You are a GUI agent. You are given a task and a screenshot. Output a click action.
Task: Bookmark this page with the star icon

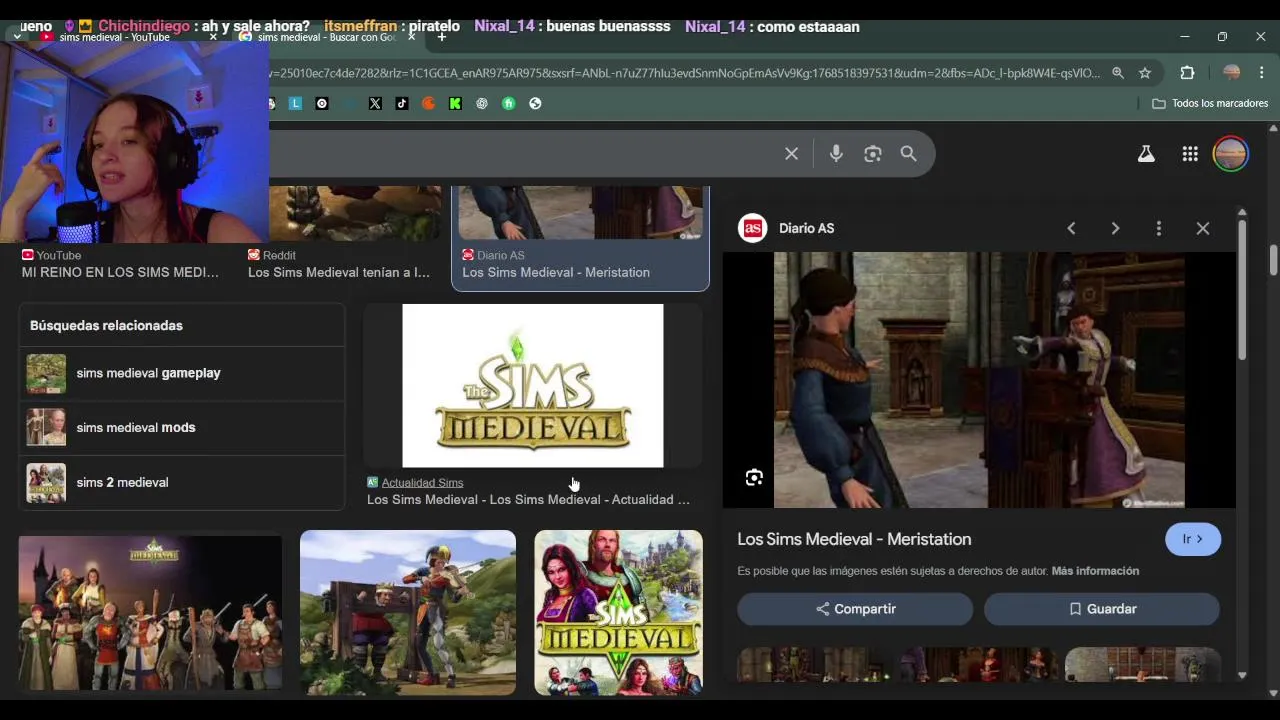point(1145,73)
